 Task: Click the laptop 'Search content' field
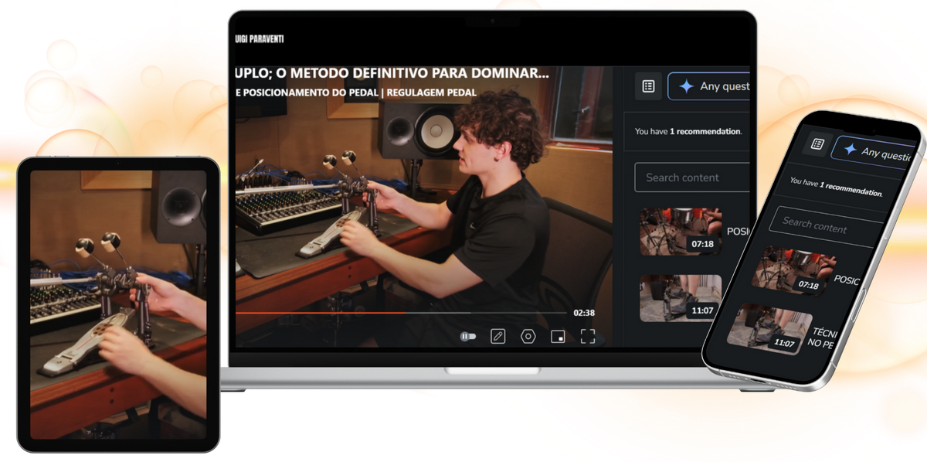click(x=692, y=177)
